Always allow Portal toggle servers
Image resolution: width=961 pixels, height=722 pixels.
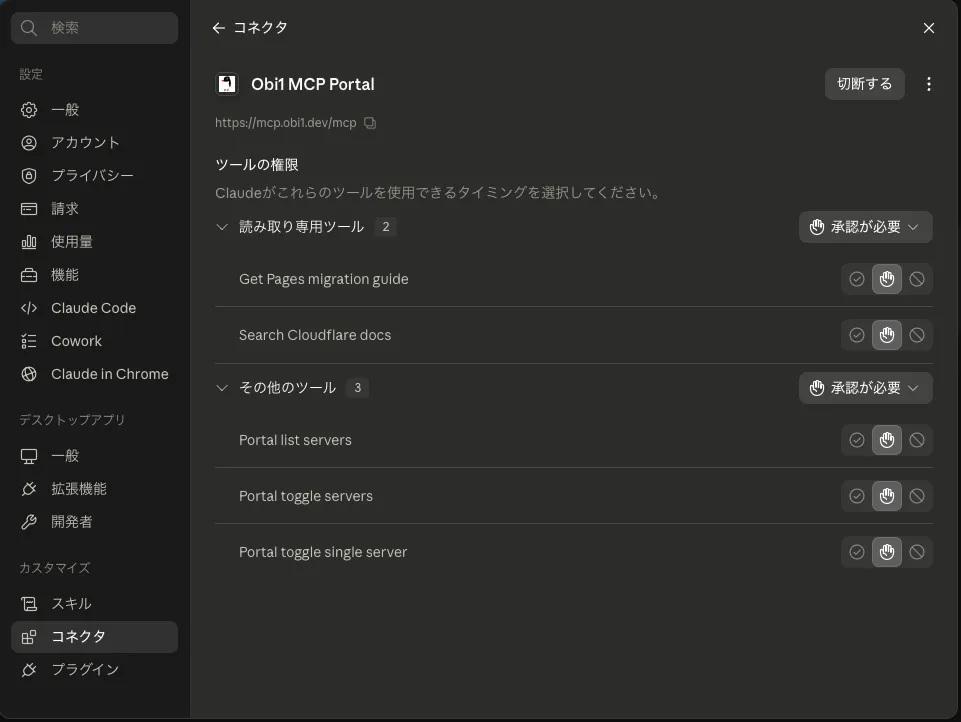(x=857, y=496)
